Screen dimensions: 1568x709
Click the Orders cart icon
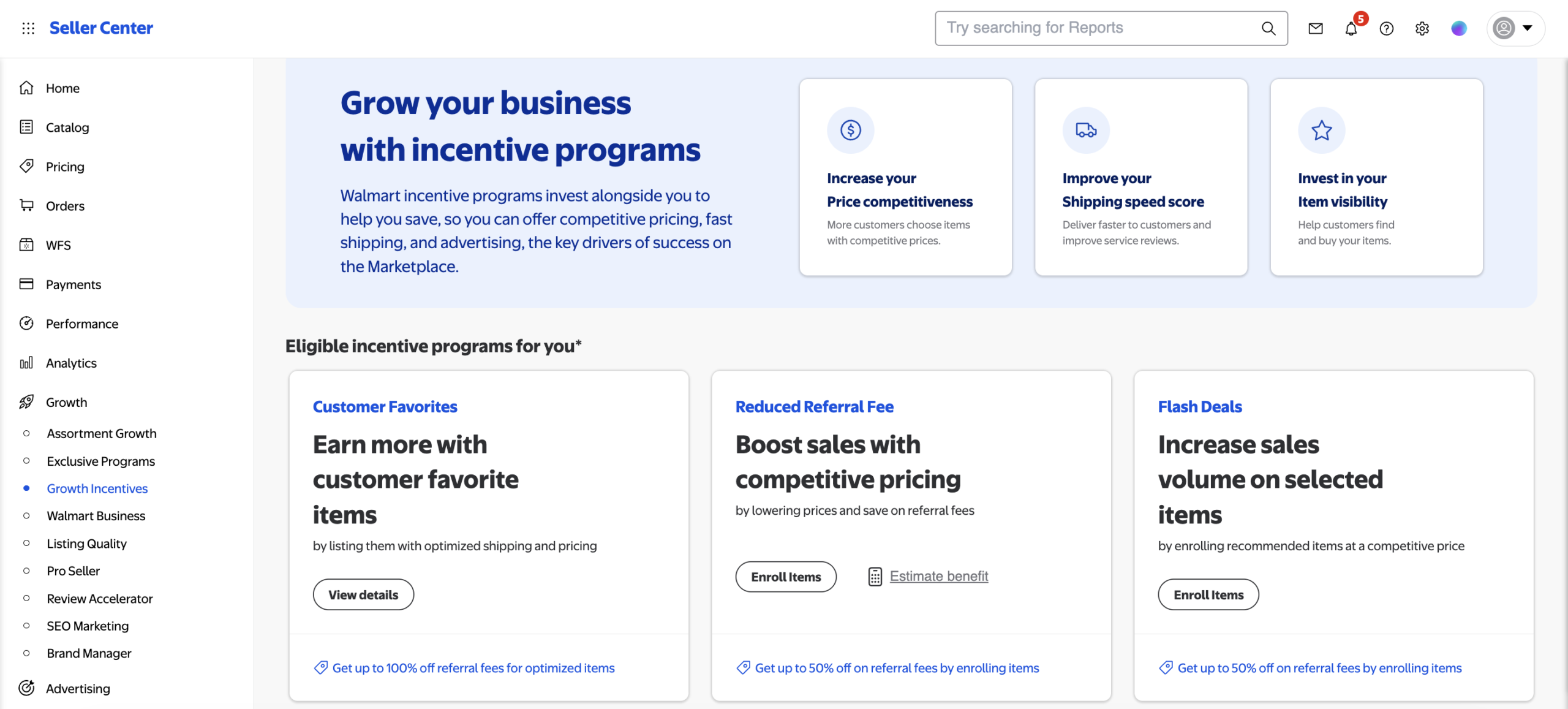(x=26, y=205)
